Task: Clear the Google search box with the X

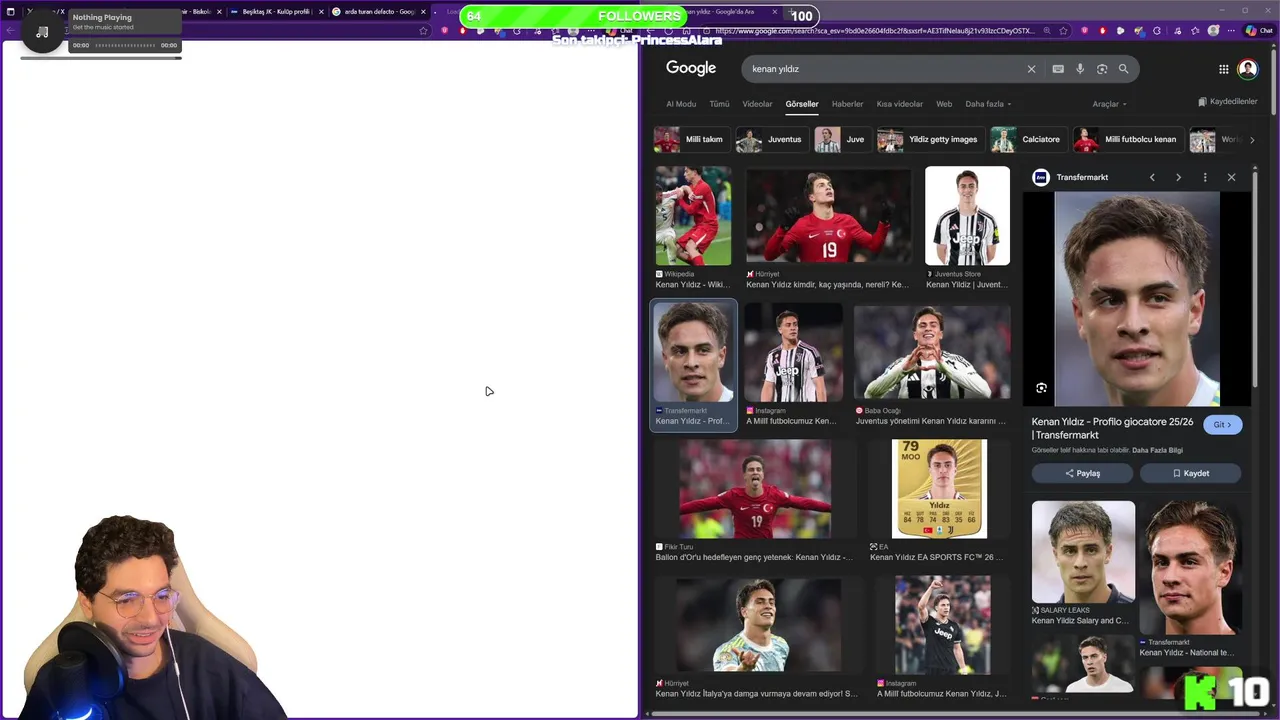Action: tap(1031, 69)
